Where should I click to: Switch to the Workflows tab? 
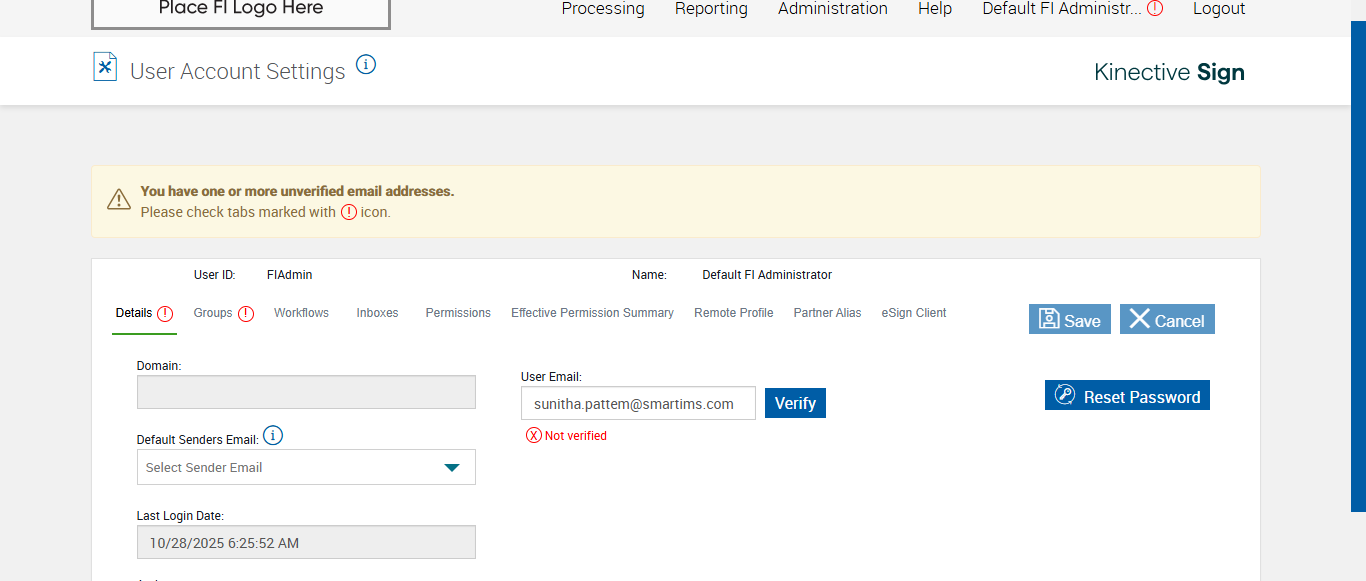click(x=301, y=313)
